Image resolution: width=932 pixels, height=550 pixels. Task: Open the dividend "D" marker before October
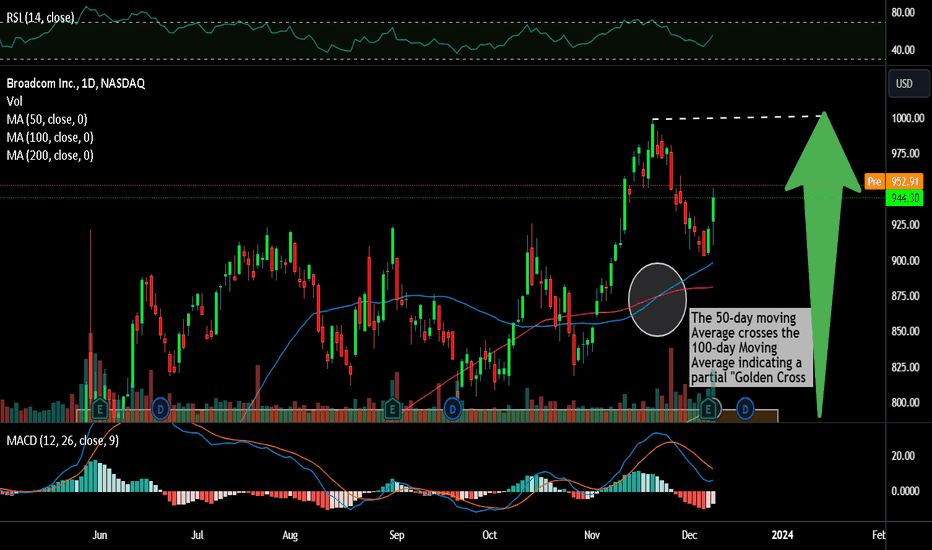(x=453, y=409)
